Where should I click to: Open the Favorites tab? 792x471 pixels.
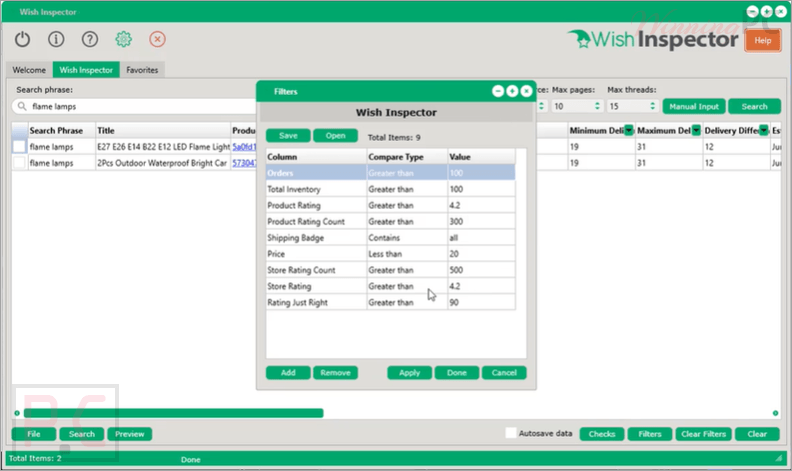point(142,70)
